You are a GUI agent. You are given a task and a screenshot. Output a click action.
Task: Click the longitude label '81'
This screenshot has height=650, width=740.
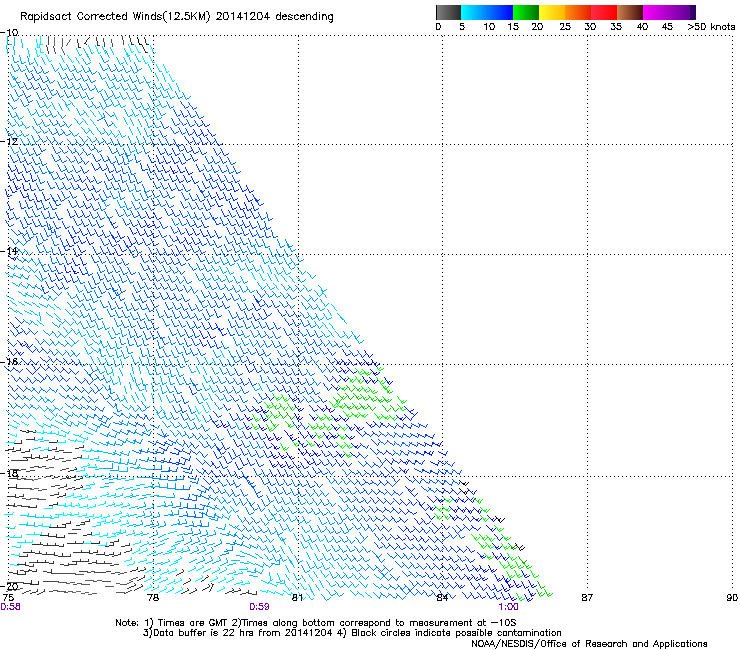(297, 598)
